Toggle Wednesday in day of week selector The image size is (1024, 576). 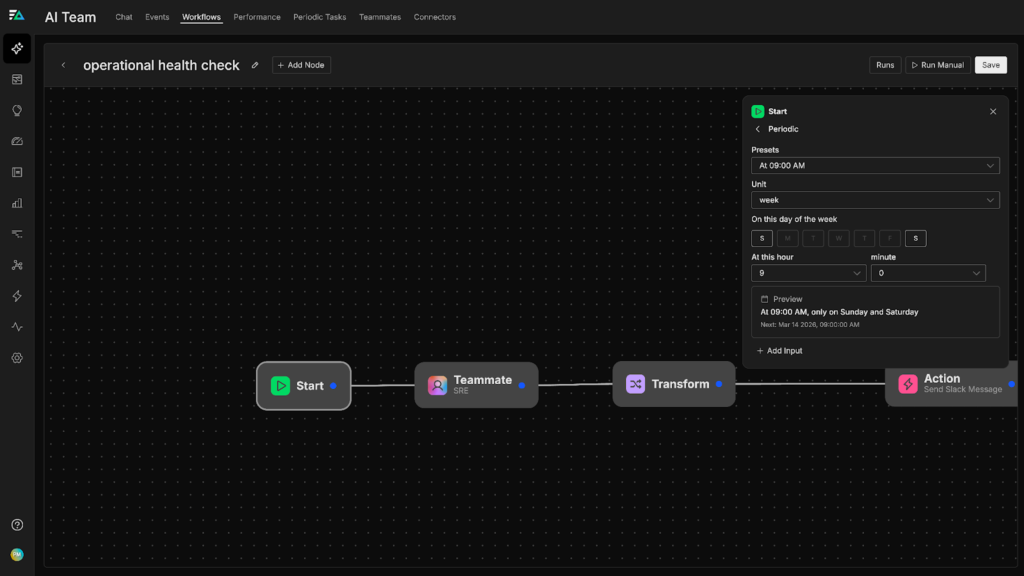(x=839, y=238)
